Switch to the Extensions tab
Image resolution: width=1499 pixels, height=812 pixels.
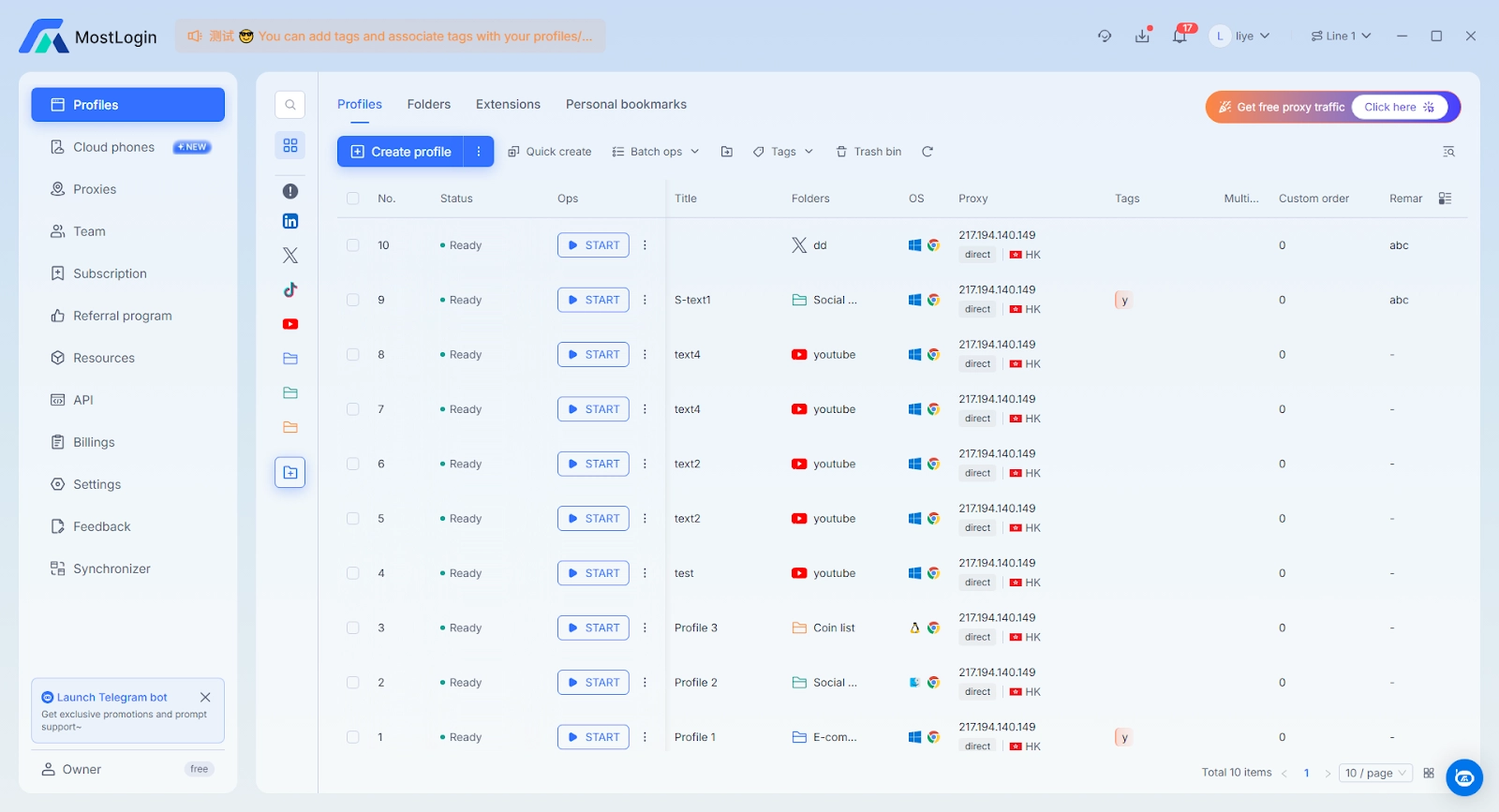click(508, 104)
